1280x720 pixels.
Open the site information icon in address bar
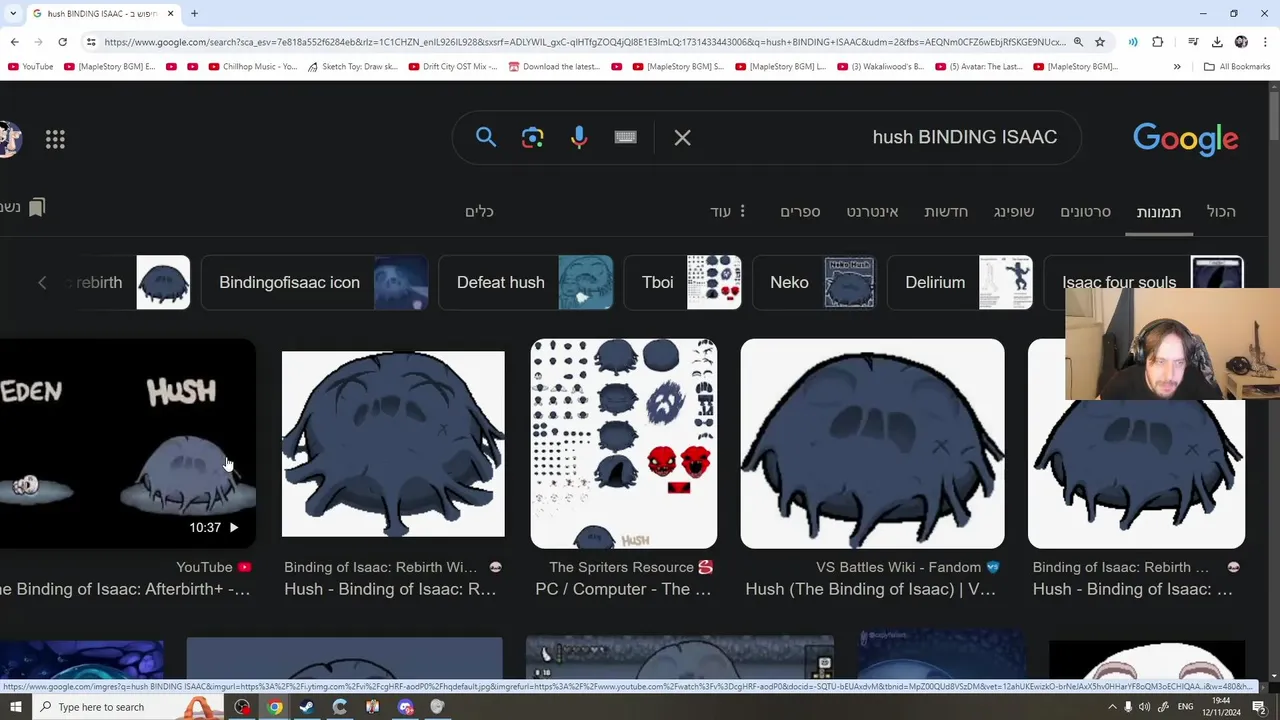[91, 42]
